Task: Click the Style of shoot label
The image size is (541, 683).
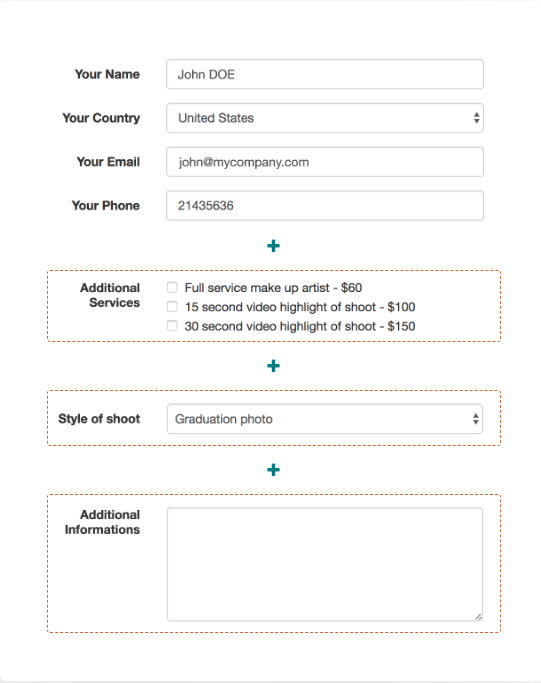Action: coord(99,419)
